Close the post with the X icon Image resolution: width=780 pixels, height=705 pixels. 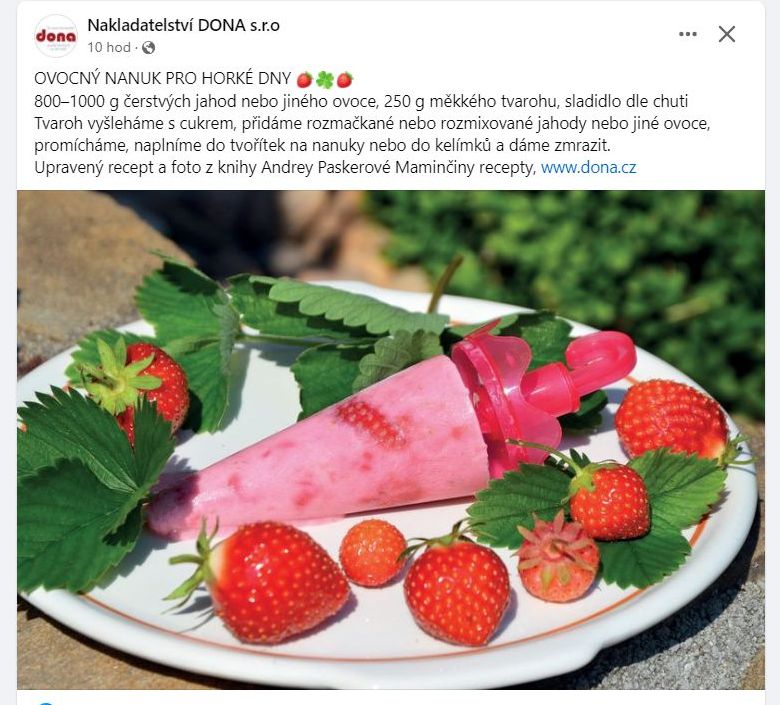click(x=727, y=34)
